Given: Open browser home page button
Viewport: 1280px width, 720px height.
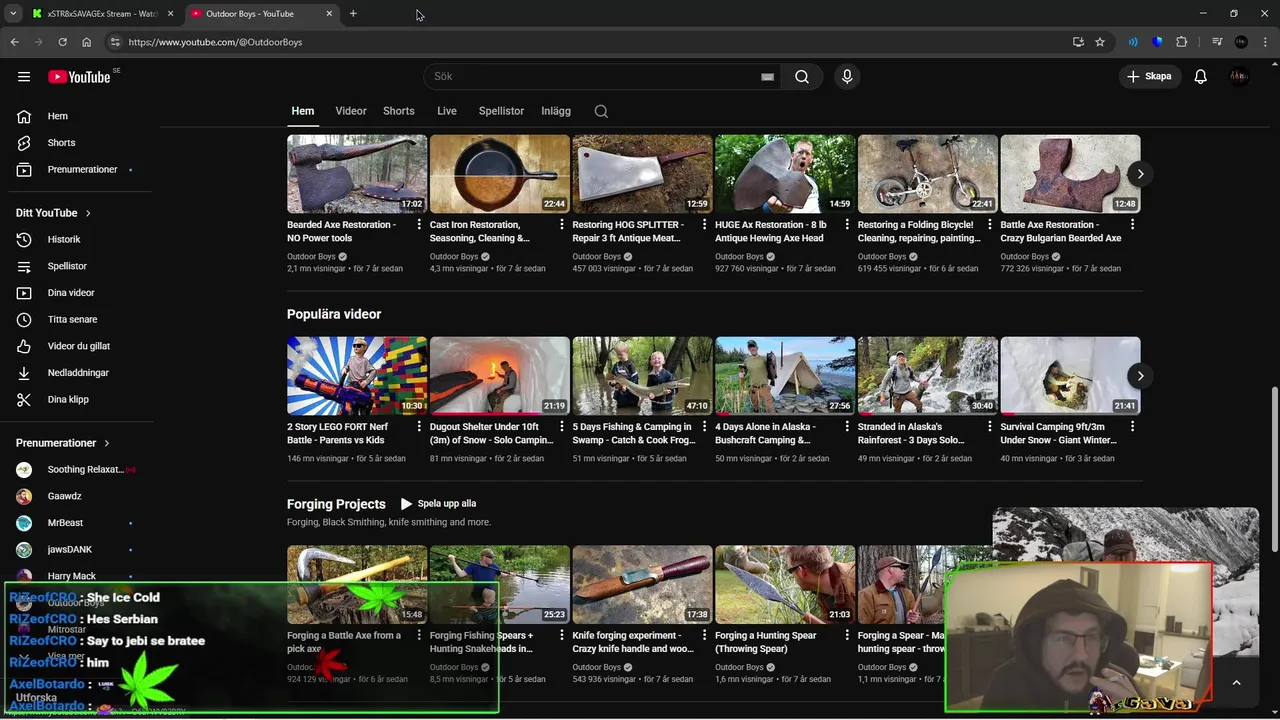Looking at the screenshot, I should (87, 42).
